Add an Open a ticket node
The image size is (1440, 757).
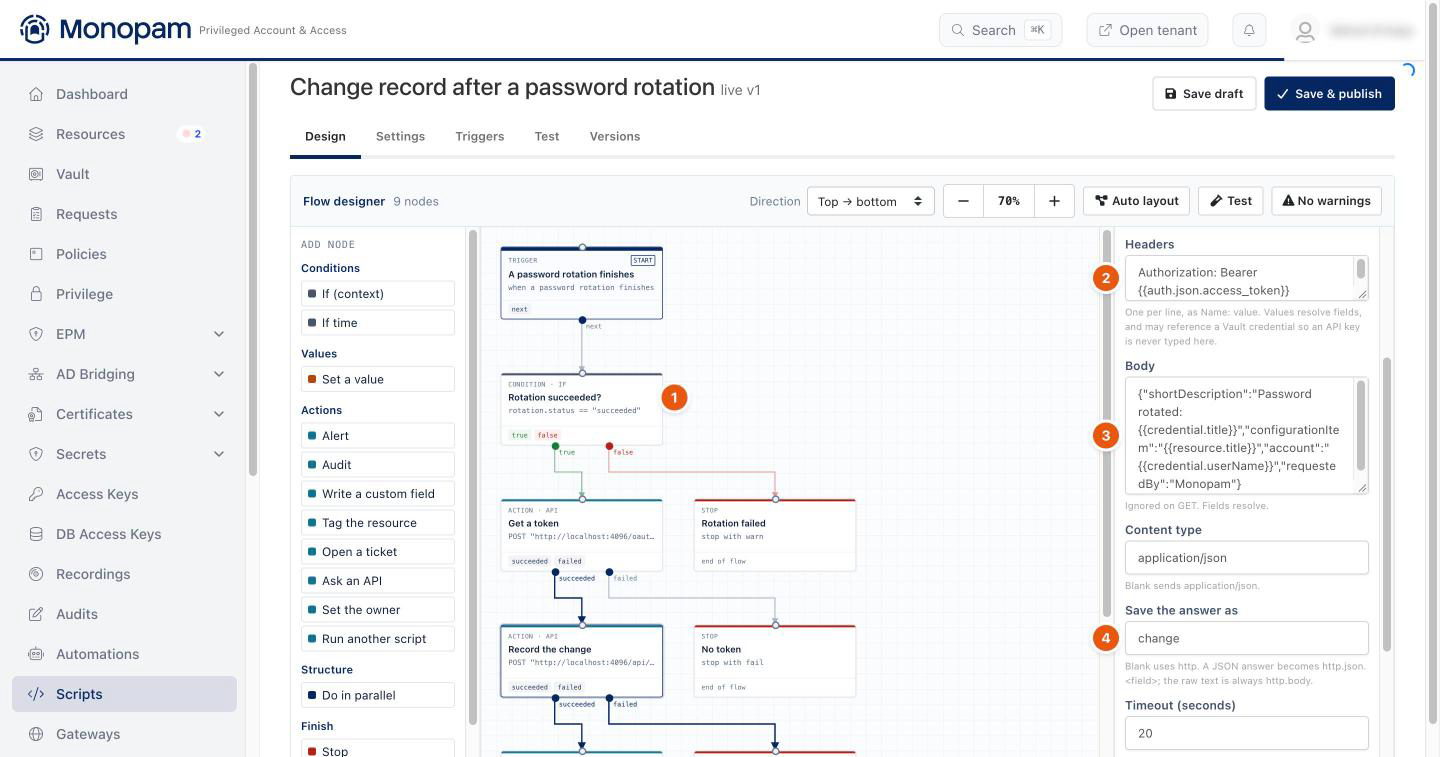[x=377, y=552]
